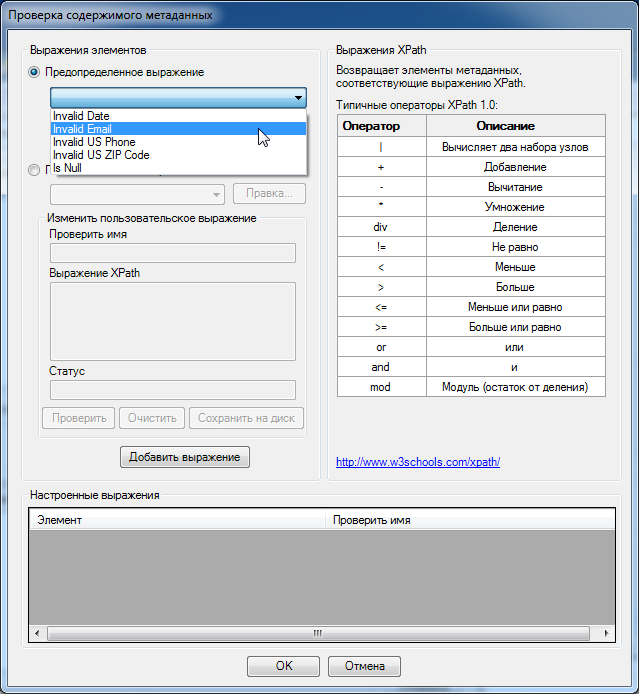
Task: Click the Добавить выражение button
Action: pyautogui.click(x=184, y=457)
